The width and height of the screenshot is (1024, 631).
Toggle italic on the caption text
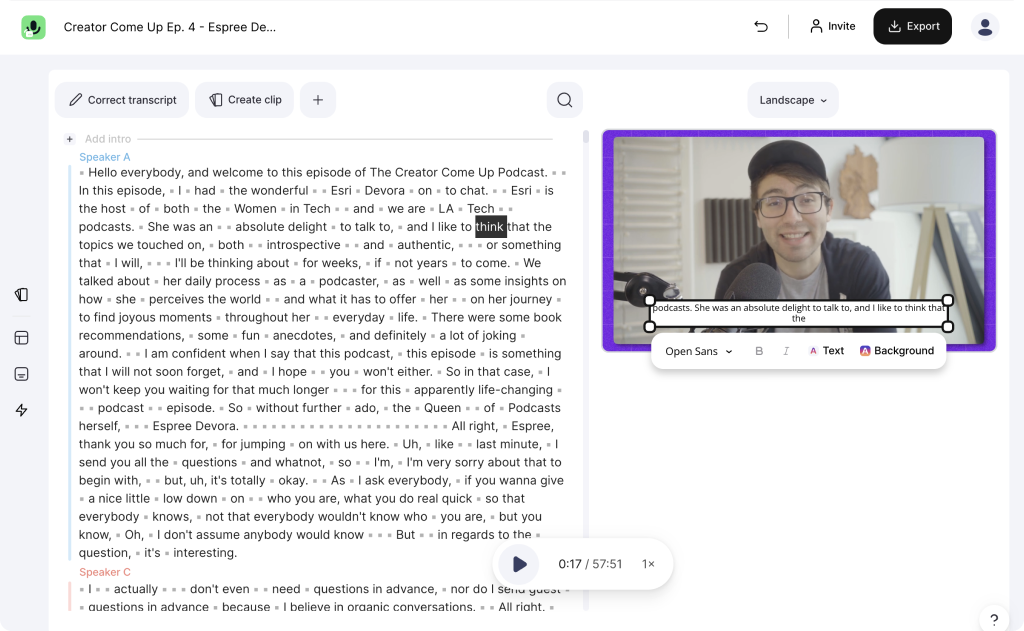(x=786, y=351)
